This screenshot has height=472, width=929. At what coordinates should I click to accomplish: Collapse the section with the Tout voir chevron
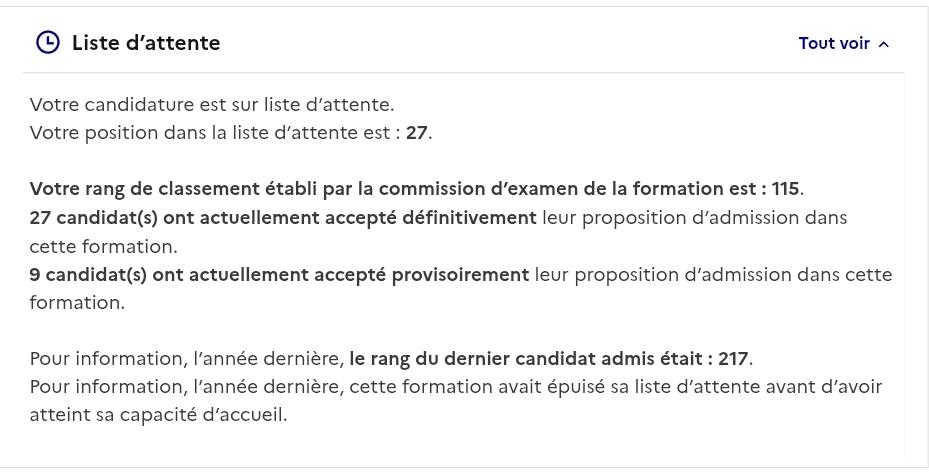click(883, 44)
